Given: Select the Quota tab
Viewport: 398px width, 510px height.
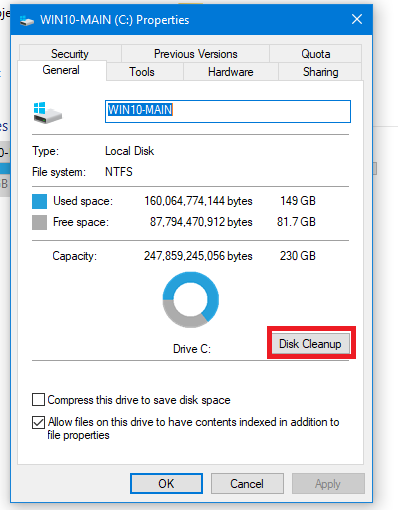Looking at the screenshot, I should click(x=316, y=53).
